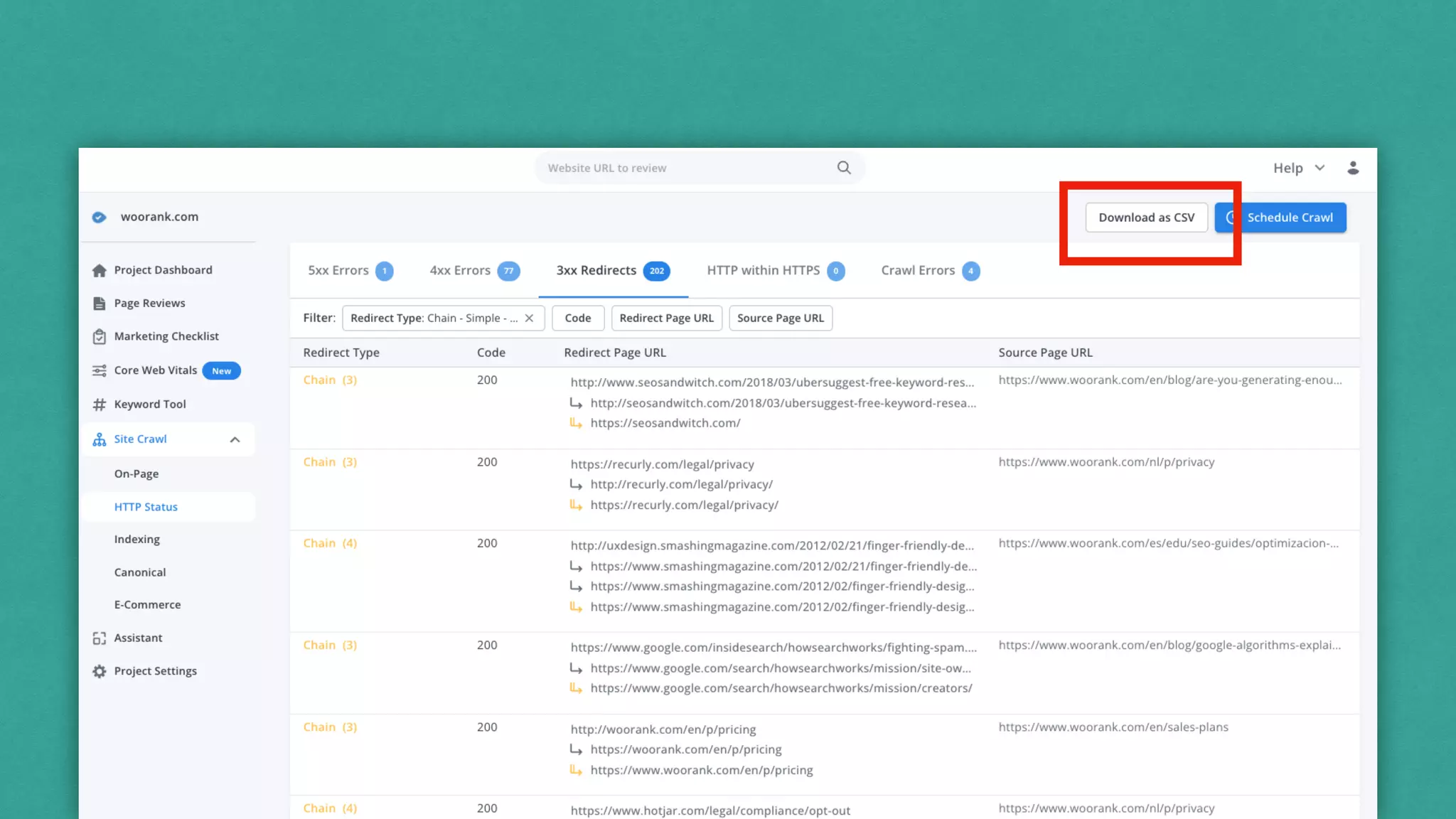
Task: Collapse the Site Crawl section
Action: click(x=235, y=439)
